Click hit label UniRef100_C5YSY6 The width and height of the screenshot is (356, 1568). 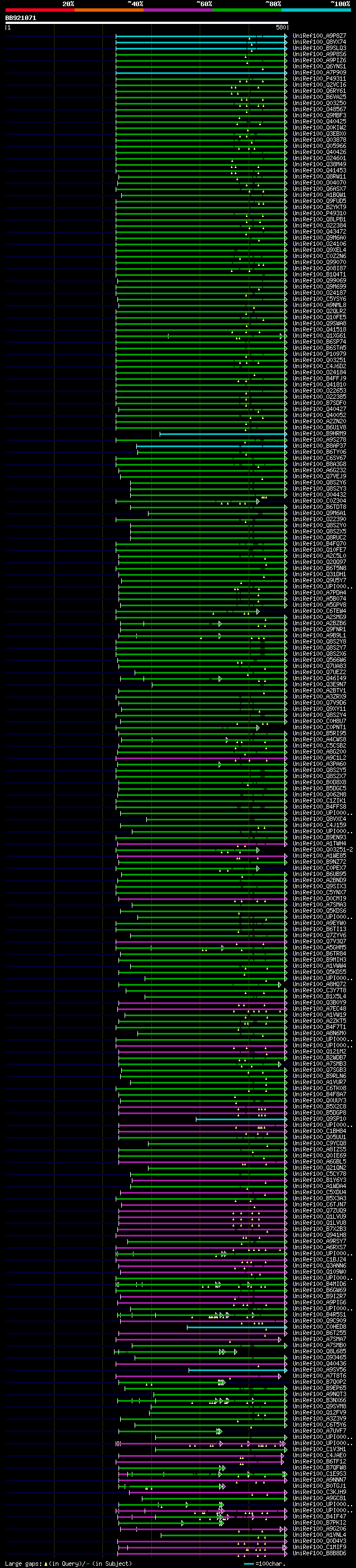coord(319,299)
